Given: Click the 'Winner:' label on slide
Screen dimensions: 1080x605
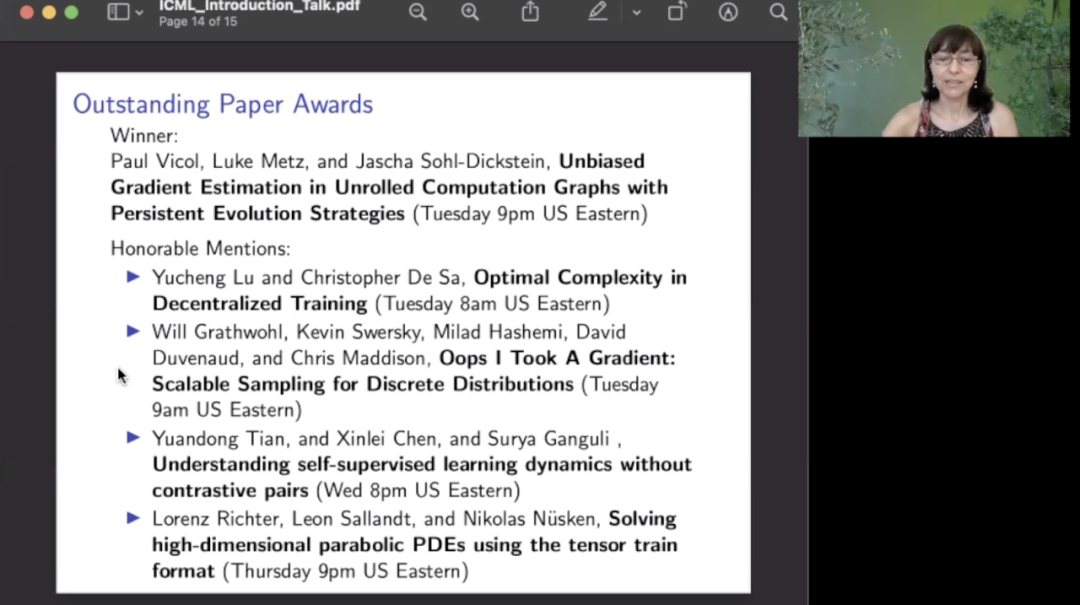Looking at the screenshot, I should [144, 136].
